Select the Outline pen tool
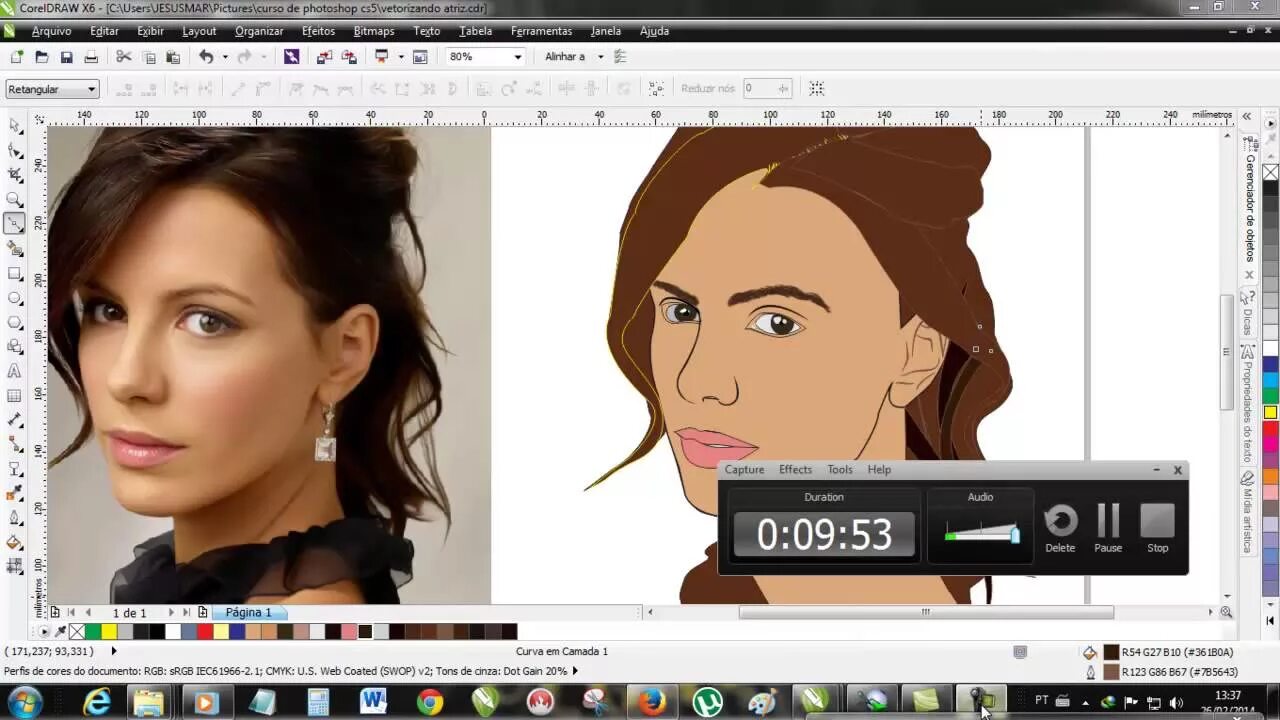Screen dimensions: 1280x720 pos(15,518)
